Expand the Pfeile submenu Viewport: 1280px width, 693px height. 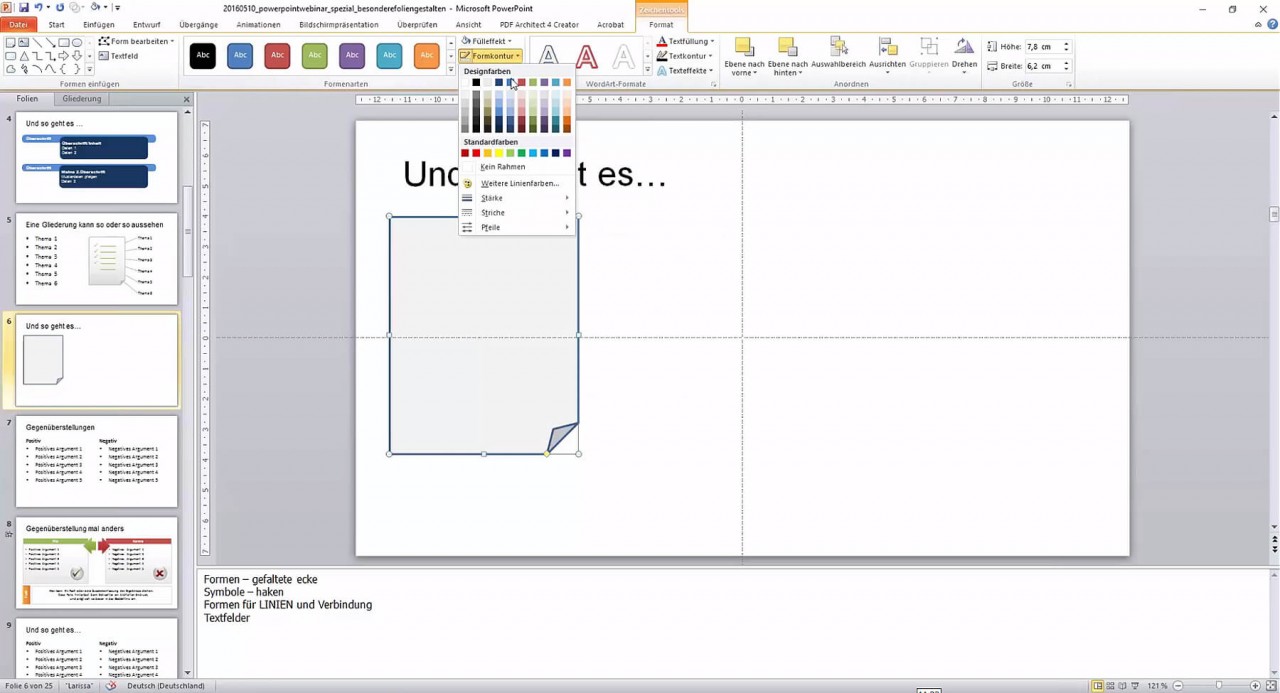(x=490, y=227)
